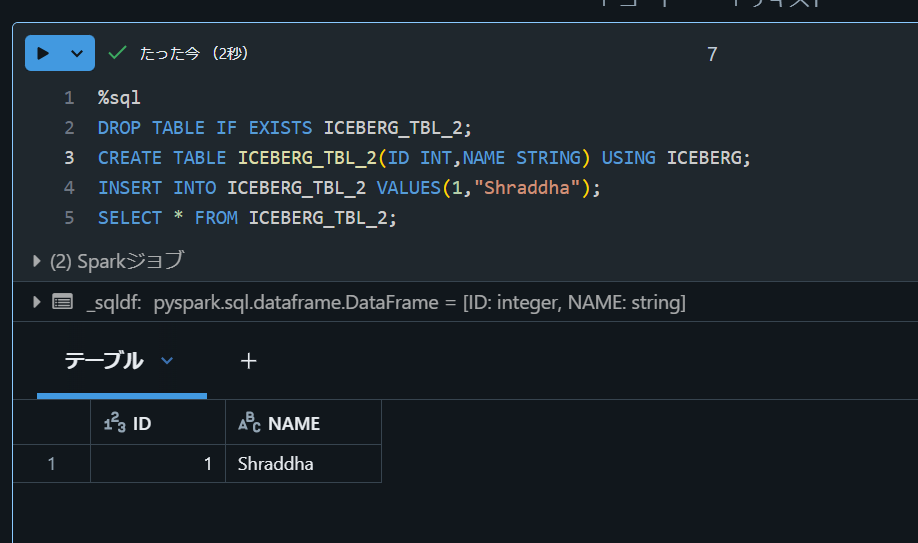Select the ID value cell in first row

[x=158, y=464]
